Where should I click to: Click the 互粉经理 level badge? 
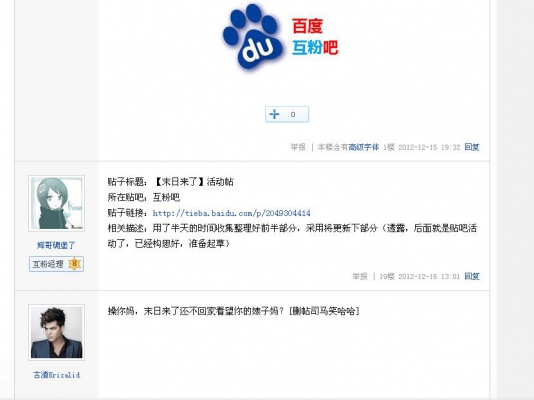pyautogui.click(x=56, y=264)
